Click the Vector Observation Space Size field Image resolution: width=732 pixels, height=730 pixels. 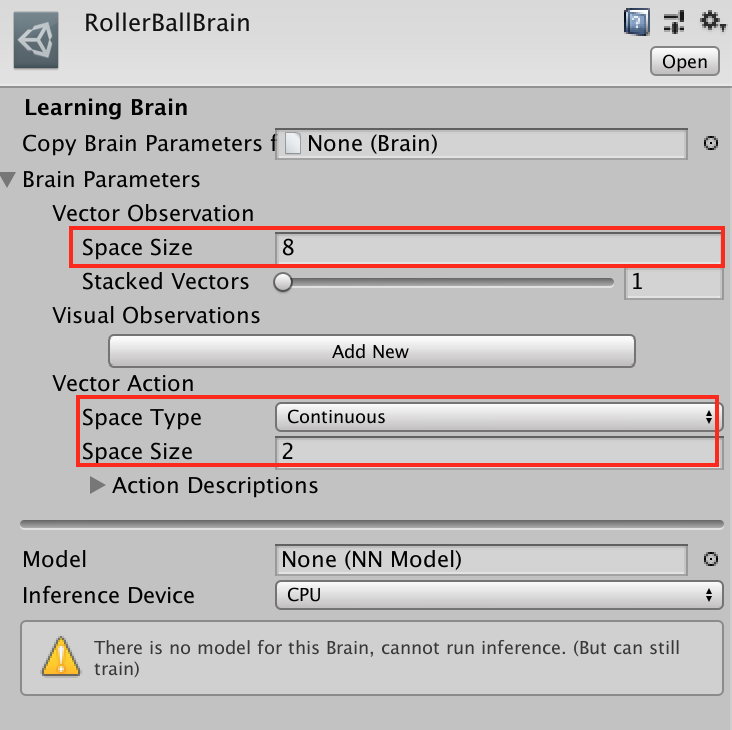tap(498, 247)
